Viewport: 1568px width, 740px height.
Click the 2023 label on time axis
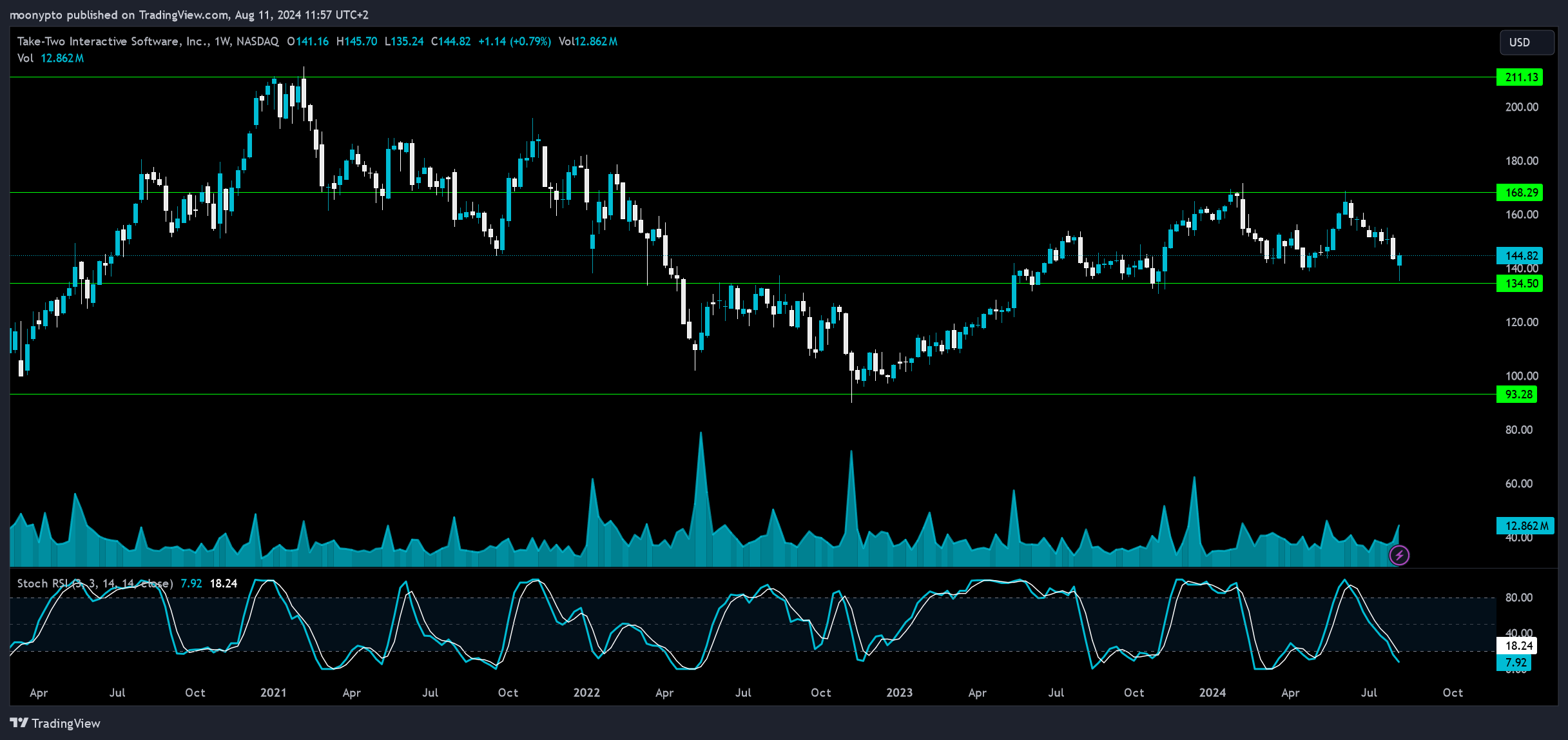click(899, 692)
